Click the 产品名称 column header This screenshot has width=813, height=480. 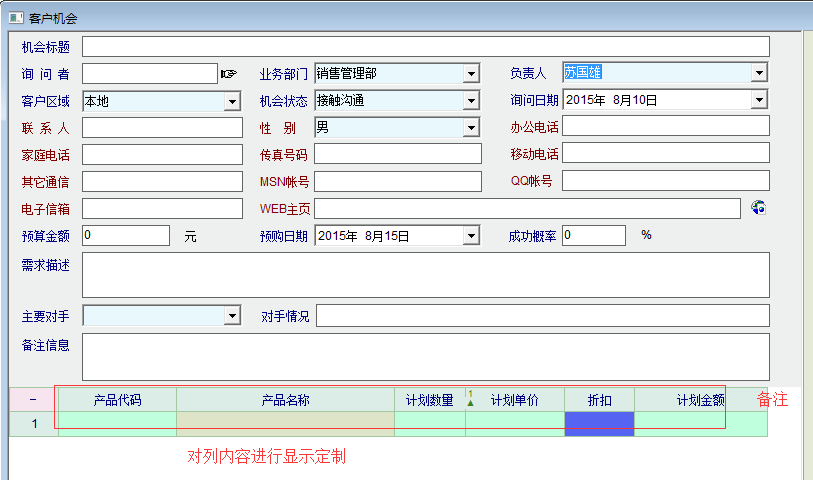click(x=285, y=400)
